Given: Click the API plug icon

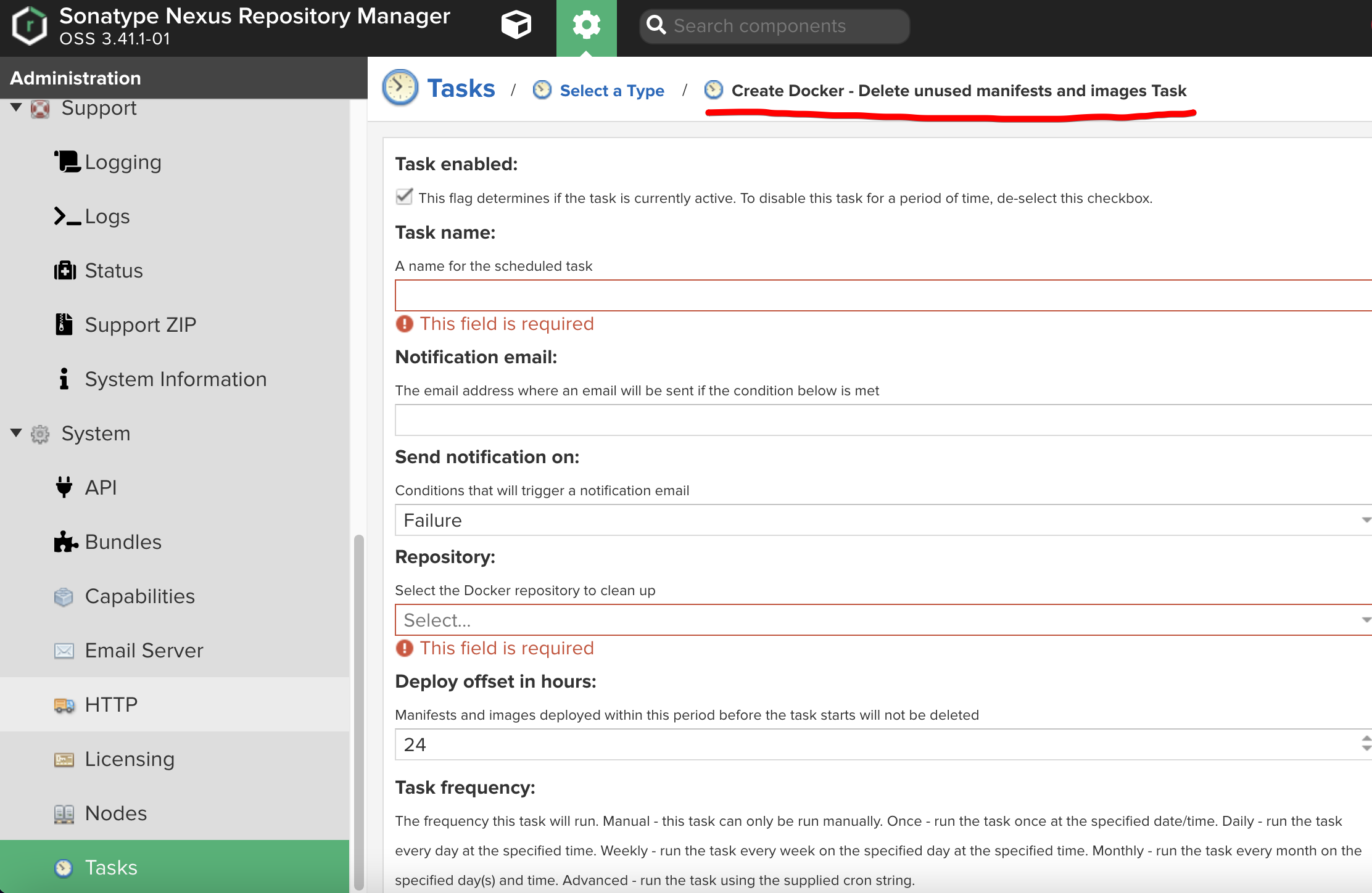Looking at the screenshot, I should click(64, 487).
